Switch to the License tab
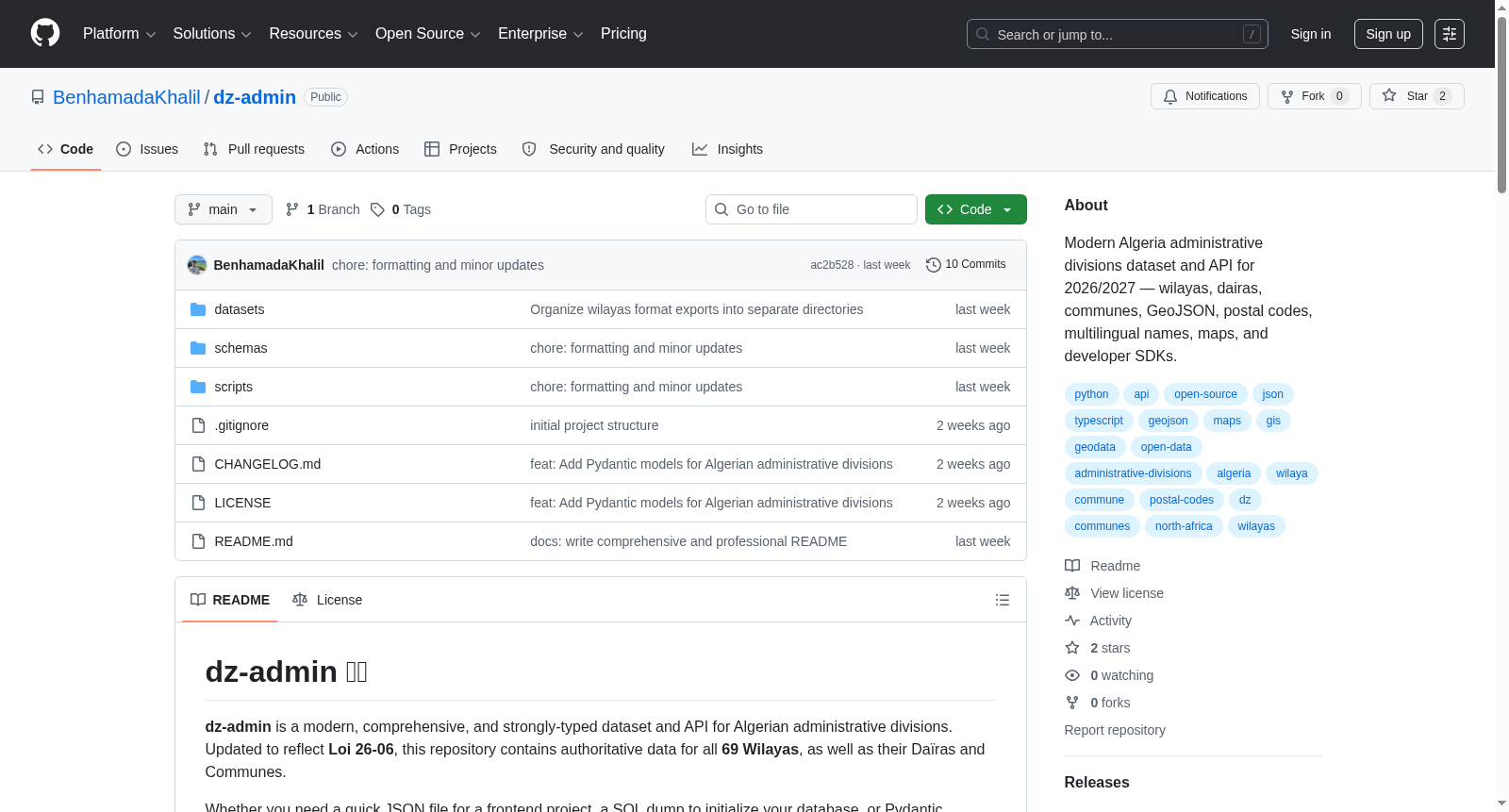1509x812 pixels. coord(327,600)
